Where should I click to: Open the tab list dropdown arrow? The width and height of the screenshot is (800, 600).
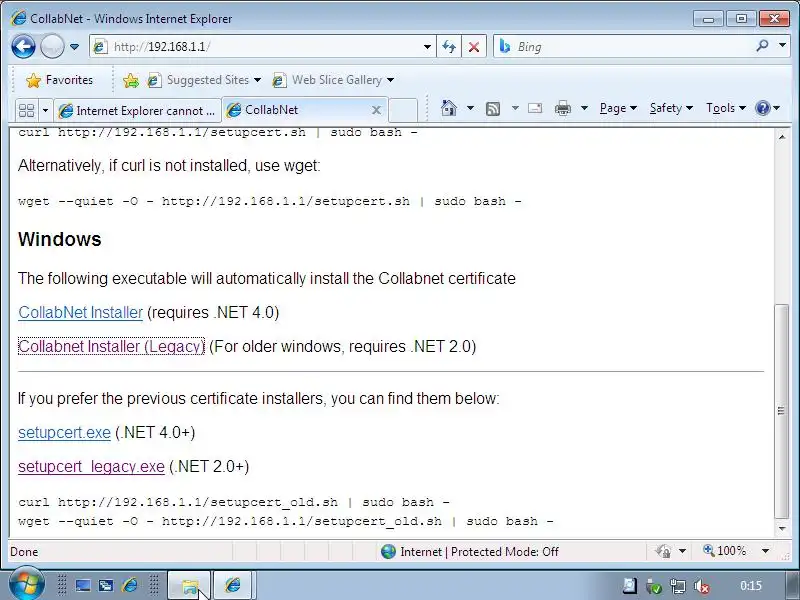[x=45, y=110]
